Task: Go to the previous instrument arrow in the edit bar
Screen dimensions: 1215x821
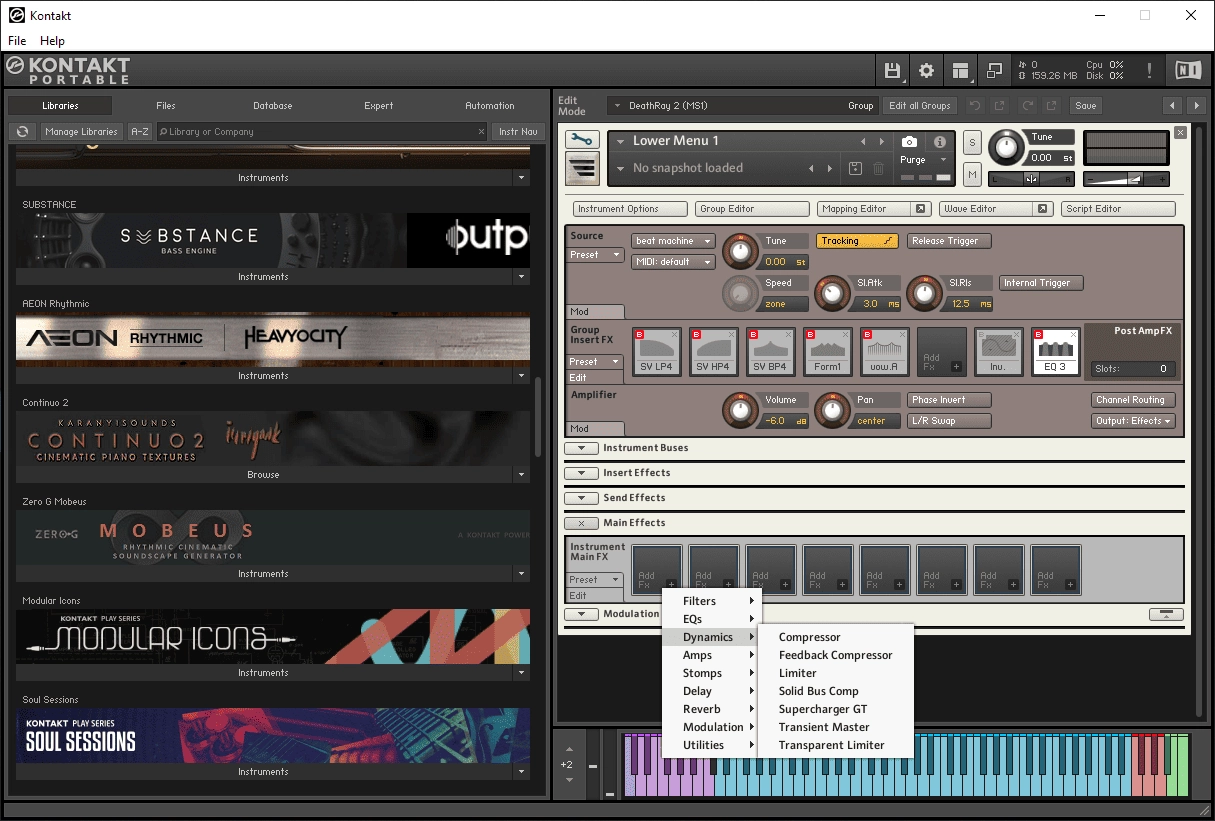Action: tap(1172, 105)
